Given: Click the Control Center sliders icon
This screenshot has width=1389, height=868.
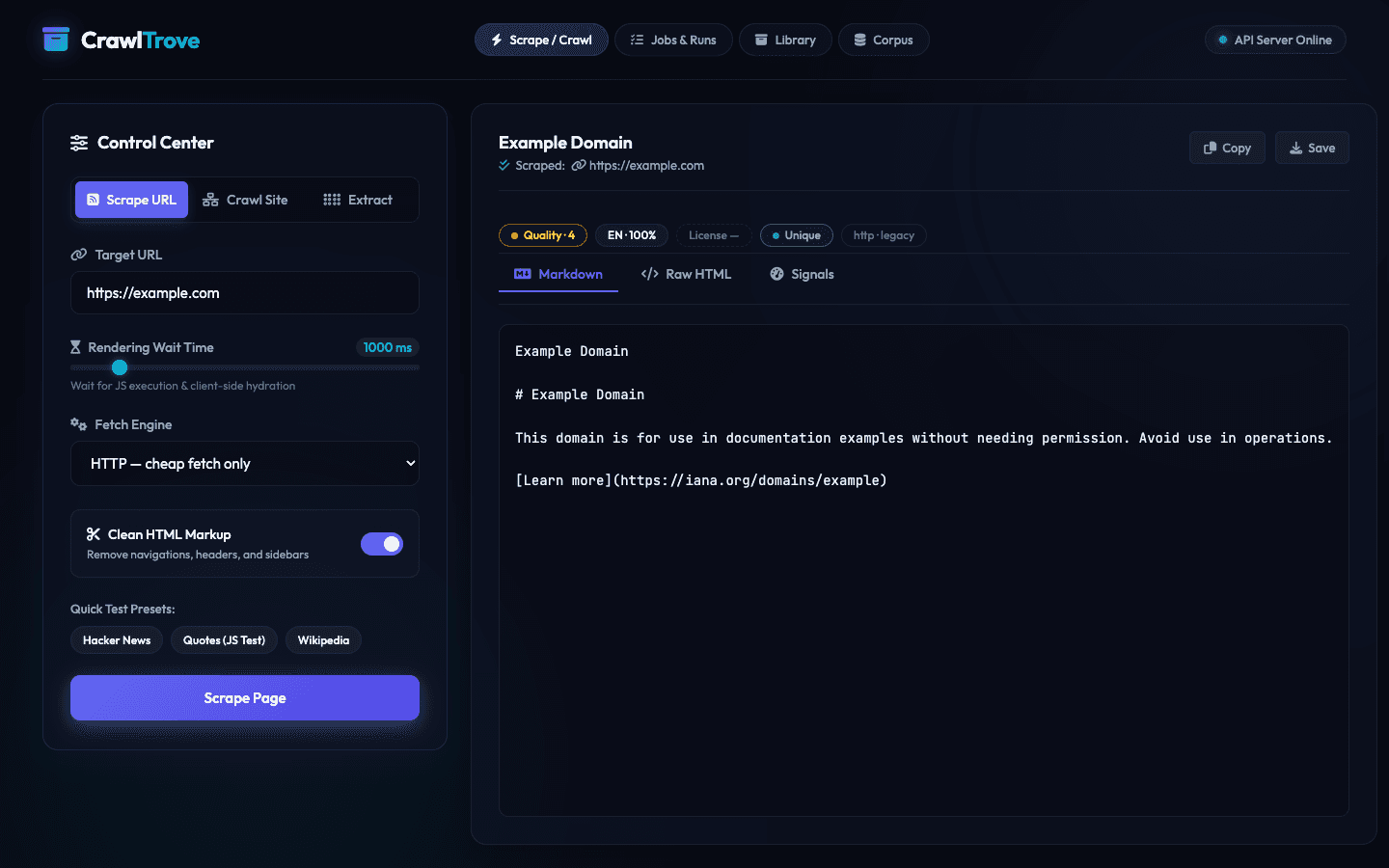Looking at the screenshot, I should (79, 143).
